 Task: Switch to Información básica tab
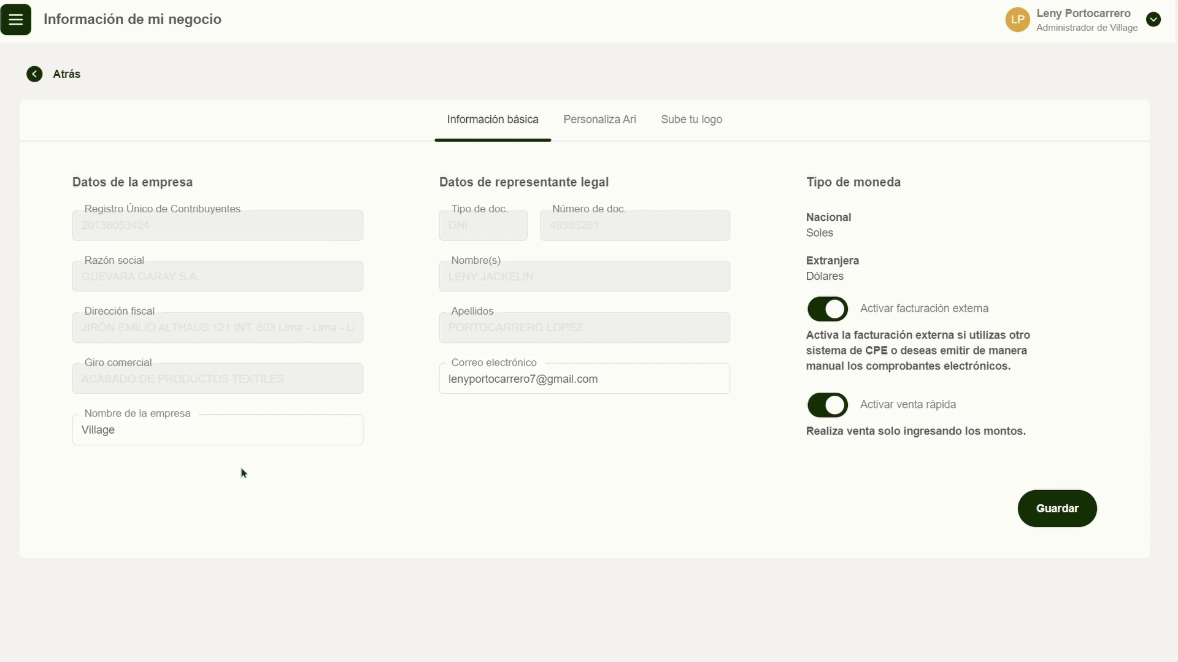point(493,119)
